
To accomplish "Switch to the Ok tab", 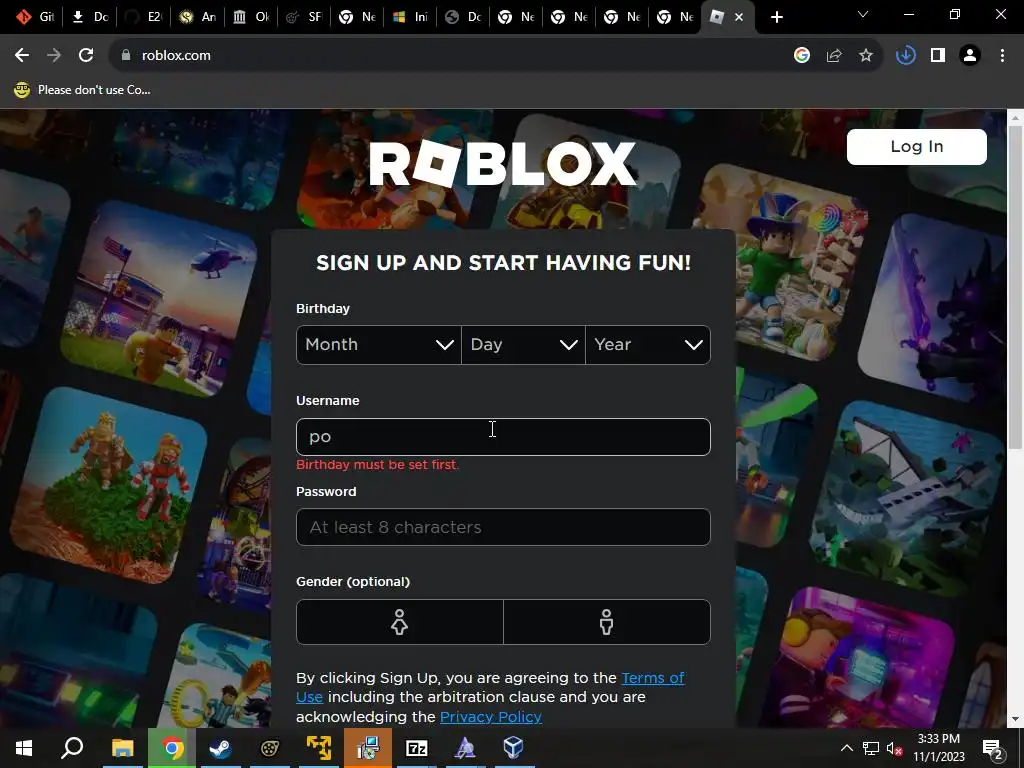I will (x=251, y=17).
